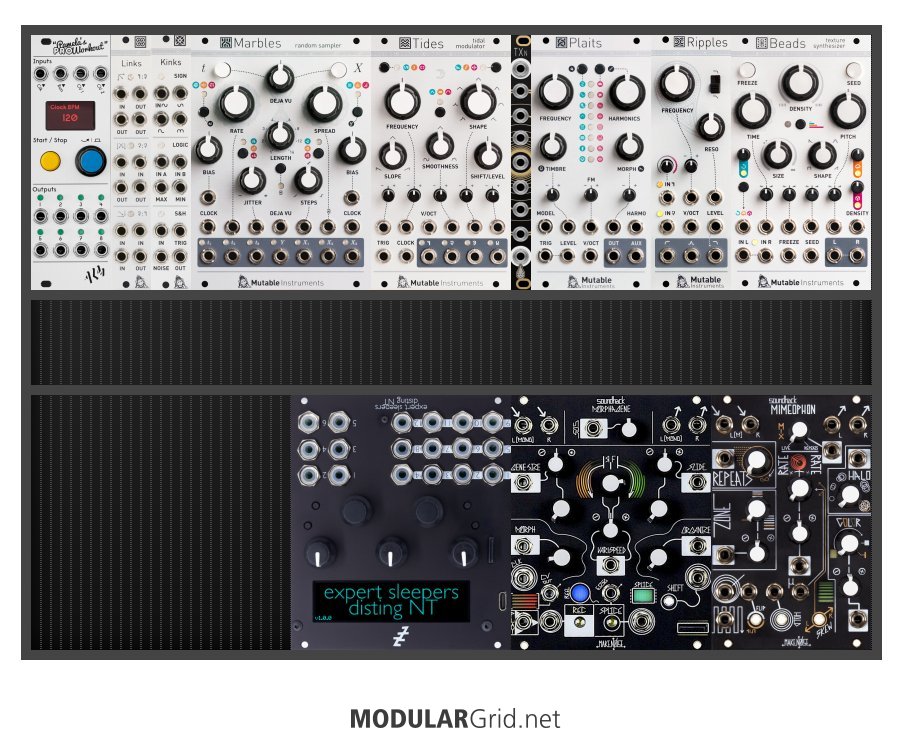
Task: Click the Morphagene SD card slot
Action: [693, 628]
